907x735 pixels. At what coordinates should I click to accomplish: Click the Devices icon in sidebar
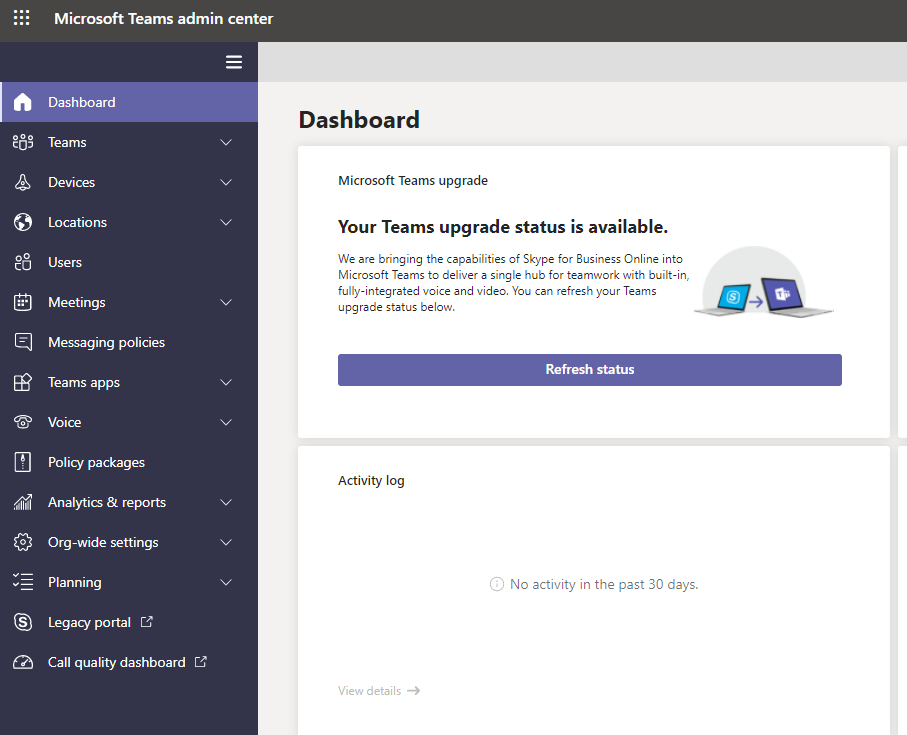(23, 182)
